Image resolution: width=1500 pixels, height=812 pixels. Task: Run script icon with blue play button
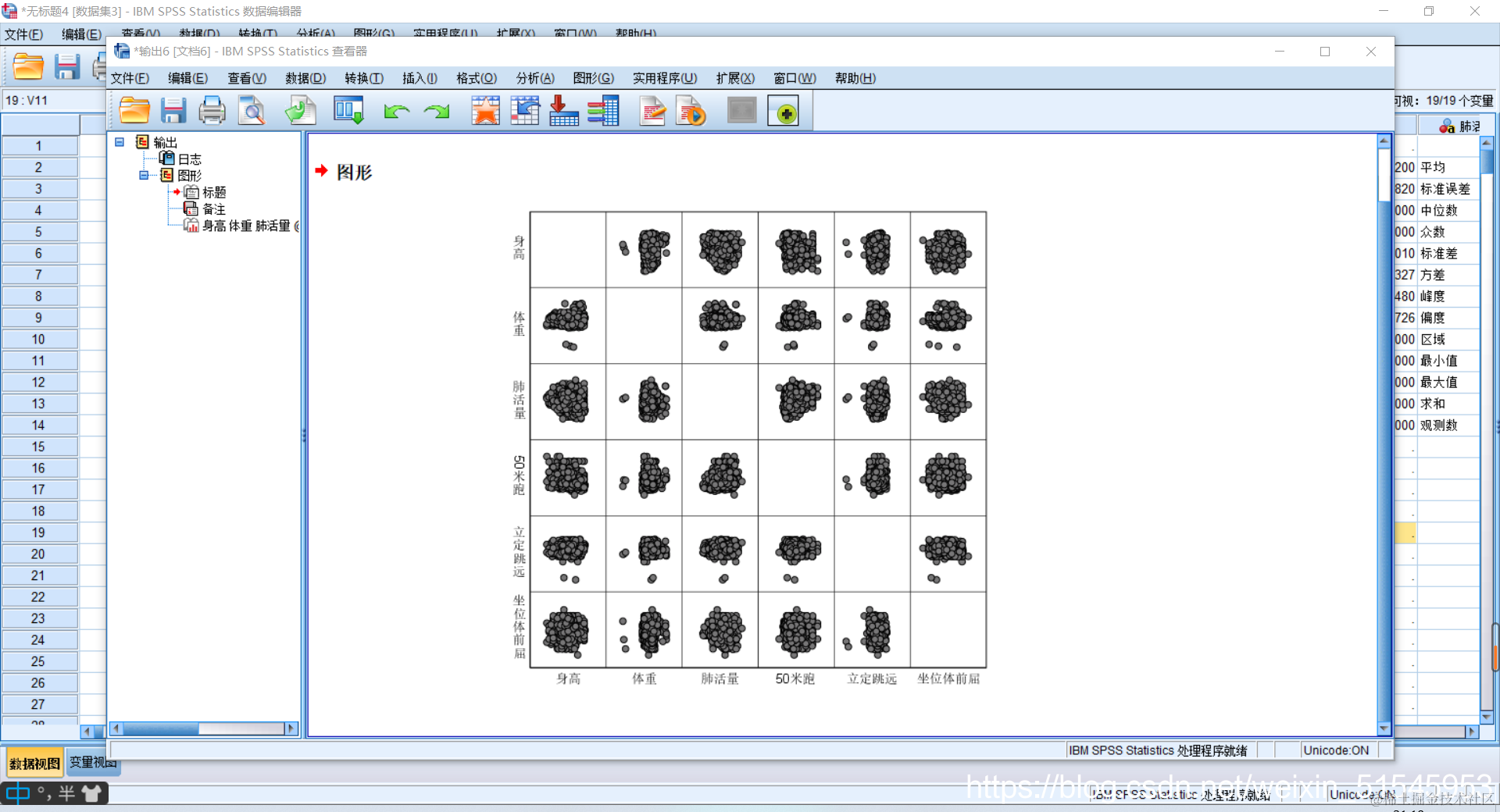[691, 111]
